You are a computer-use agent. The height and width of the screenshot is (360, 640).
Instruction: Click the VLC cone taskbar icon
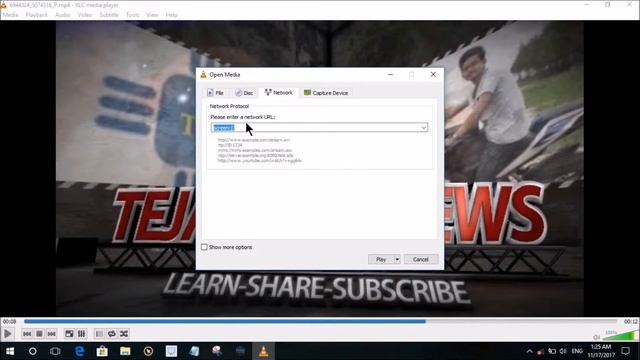[x=264, y=351]
